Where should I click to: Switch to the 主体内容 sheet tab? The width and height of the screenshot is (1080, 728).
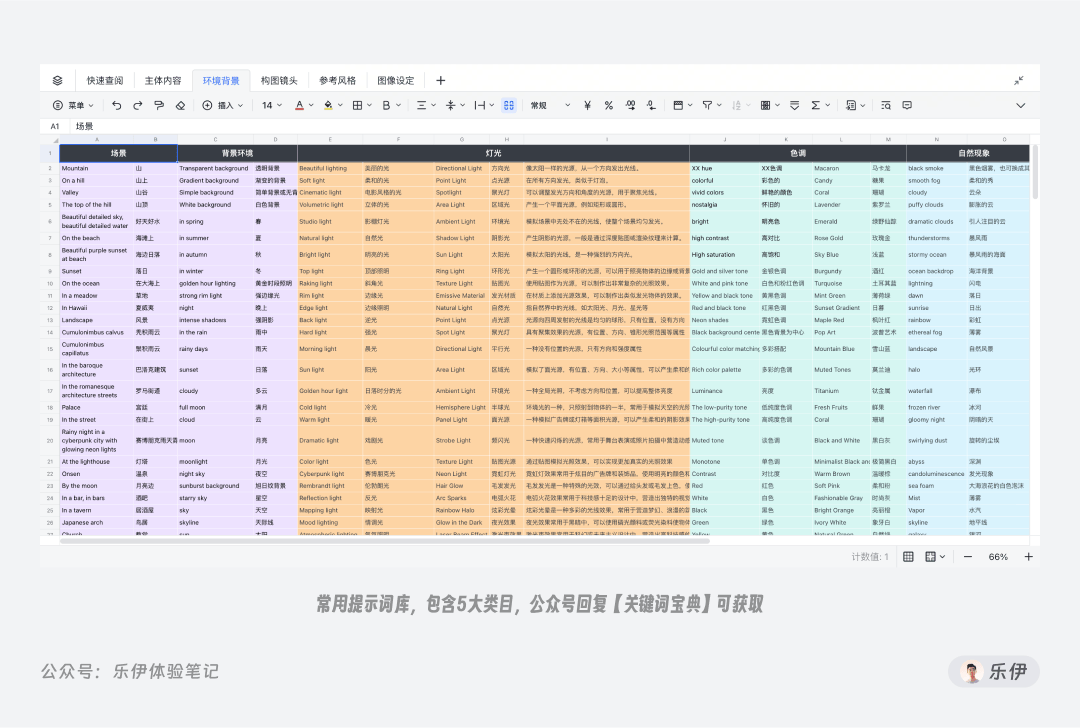pos(163,81)
